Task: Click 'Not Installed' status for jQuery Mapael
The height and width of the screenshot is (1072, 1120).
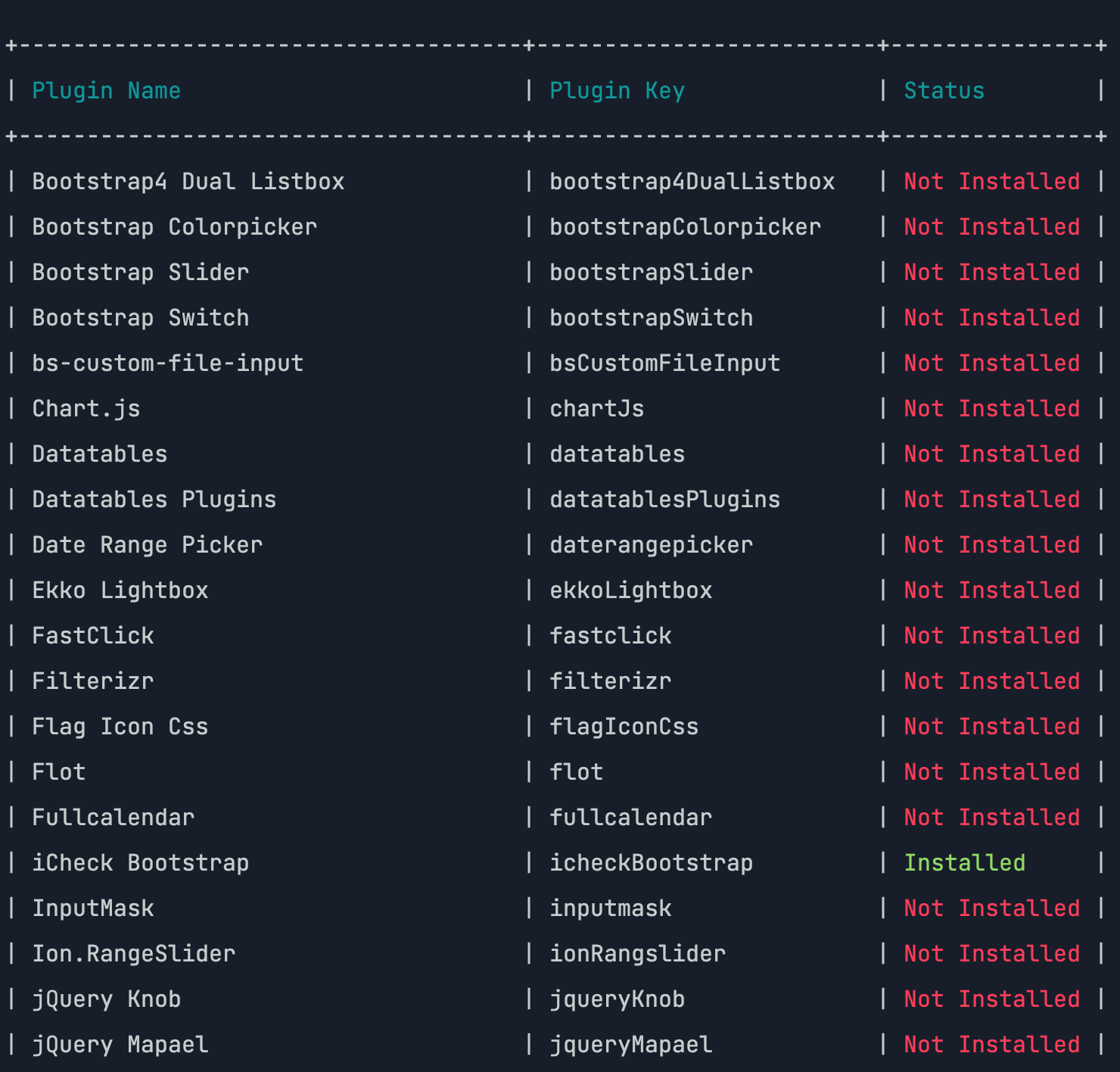Action: click(992, 1045)
